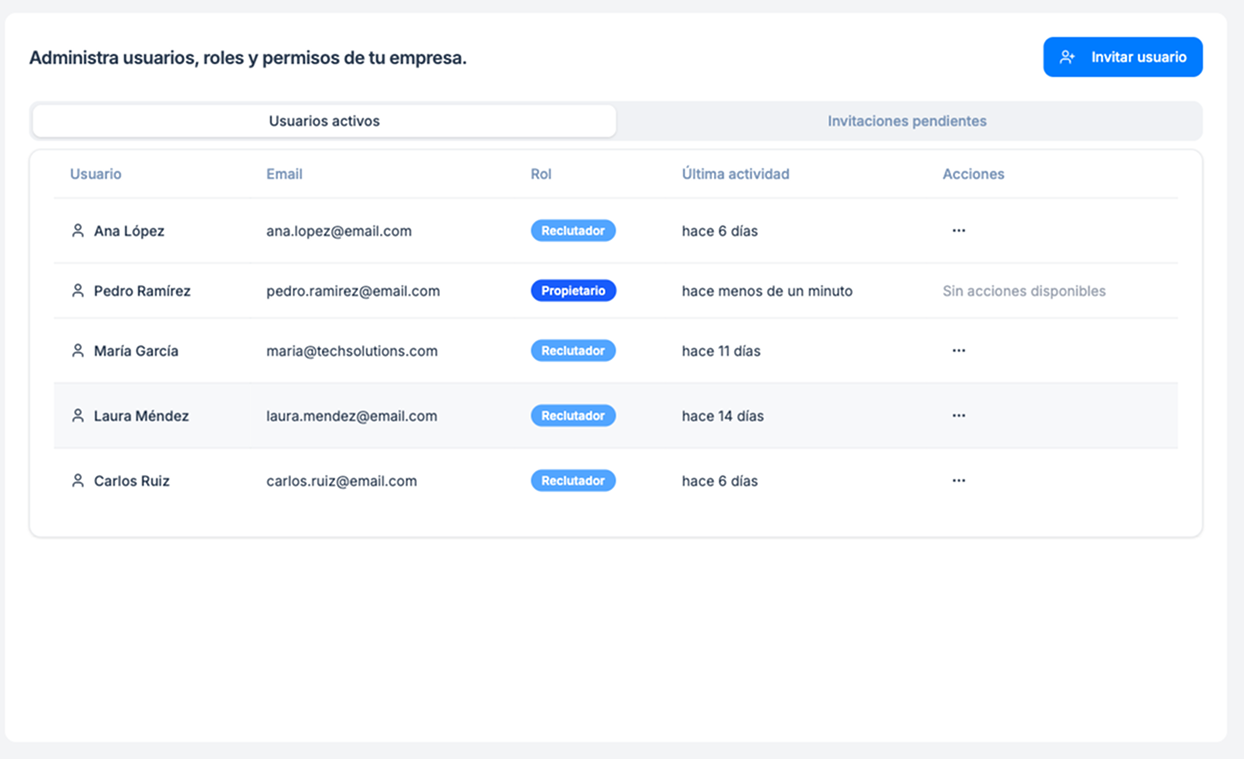Click the user icon beside Carlos Ruiz
Screen dimensions: 1244x759
pyautogui.click(x=77, y=480)
